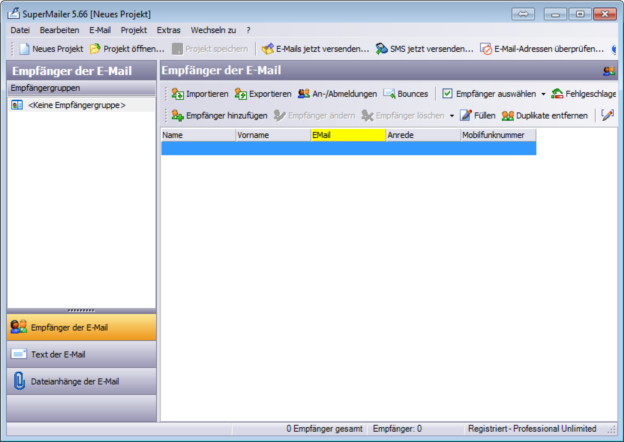The image size is (624, 442).
Task: Switch to Text der E-Mail section
Action: (x=82, y=354)
